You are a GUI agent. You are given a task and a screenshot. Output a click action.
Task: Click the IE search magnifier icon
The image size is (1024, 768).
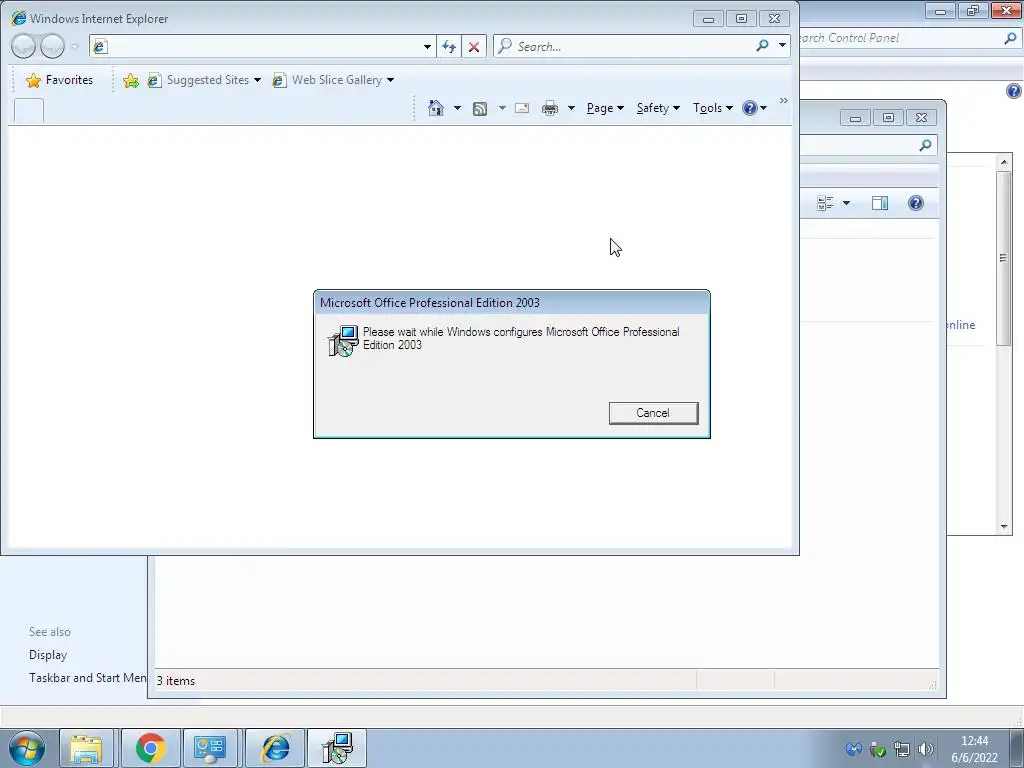tap(762, 46)
